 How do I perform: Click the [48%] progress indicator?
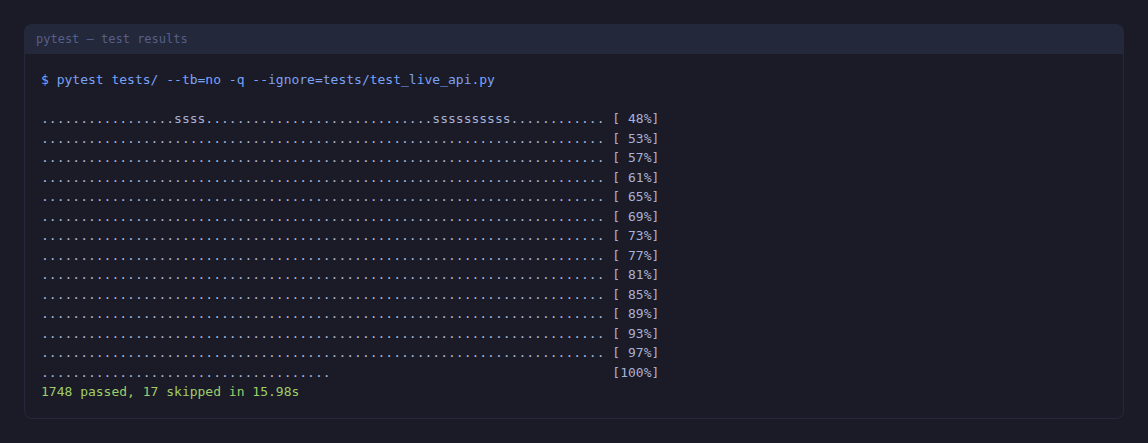click(635, 119)
